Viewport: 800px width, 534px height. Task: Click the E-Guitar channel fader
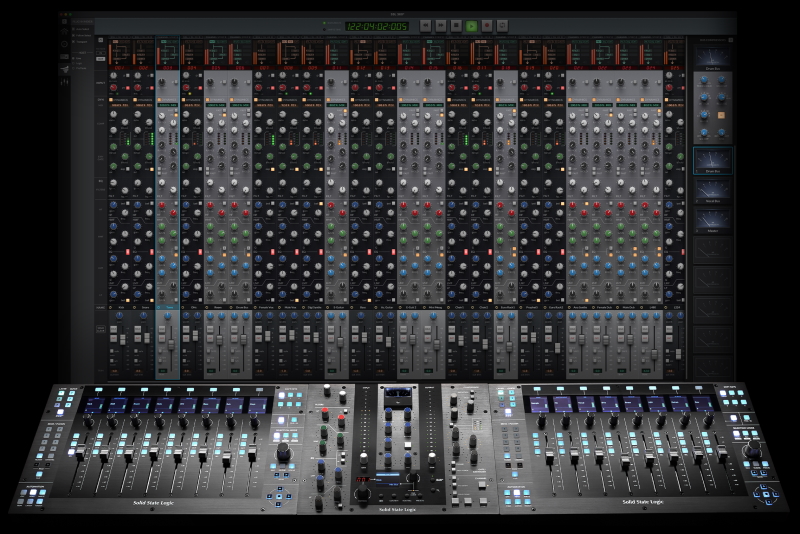coord(341,343)
